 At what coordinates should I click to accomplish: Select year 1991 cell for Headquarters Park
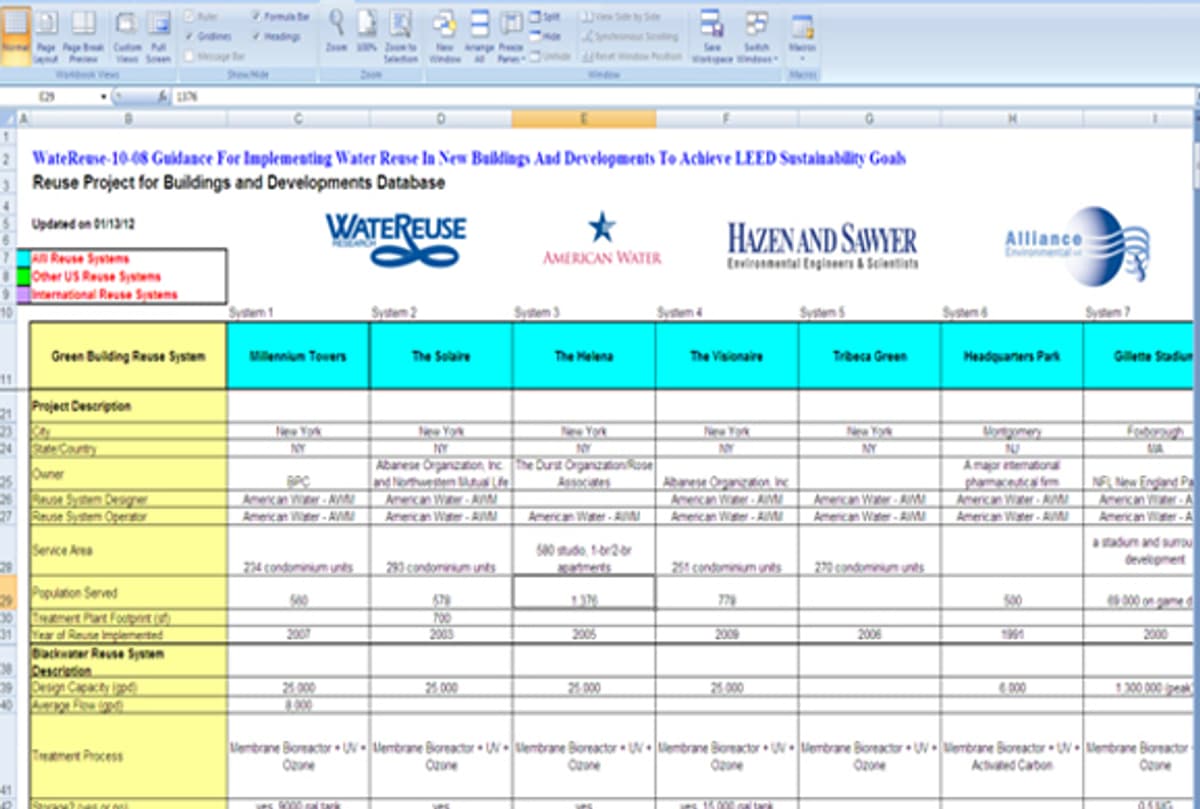(x=1012, y=634)
